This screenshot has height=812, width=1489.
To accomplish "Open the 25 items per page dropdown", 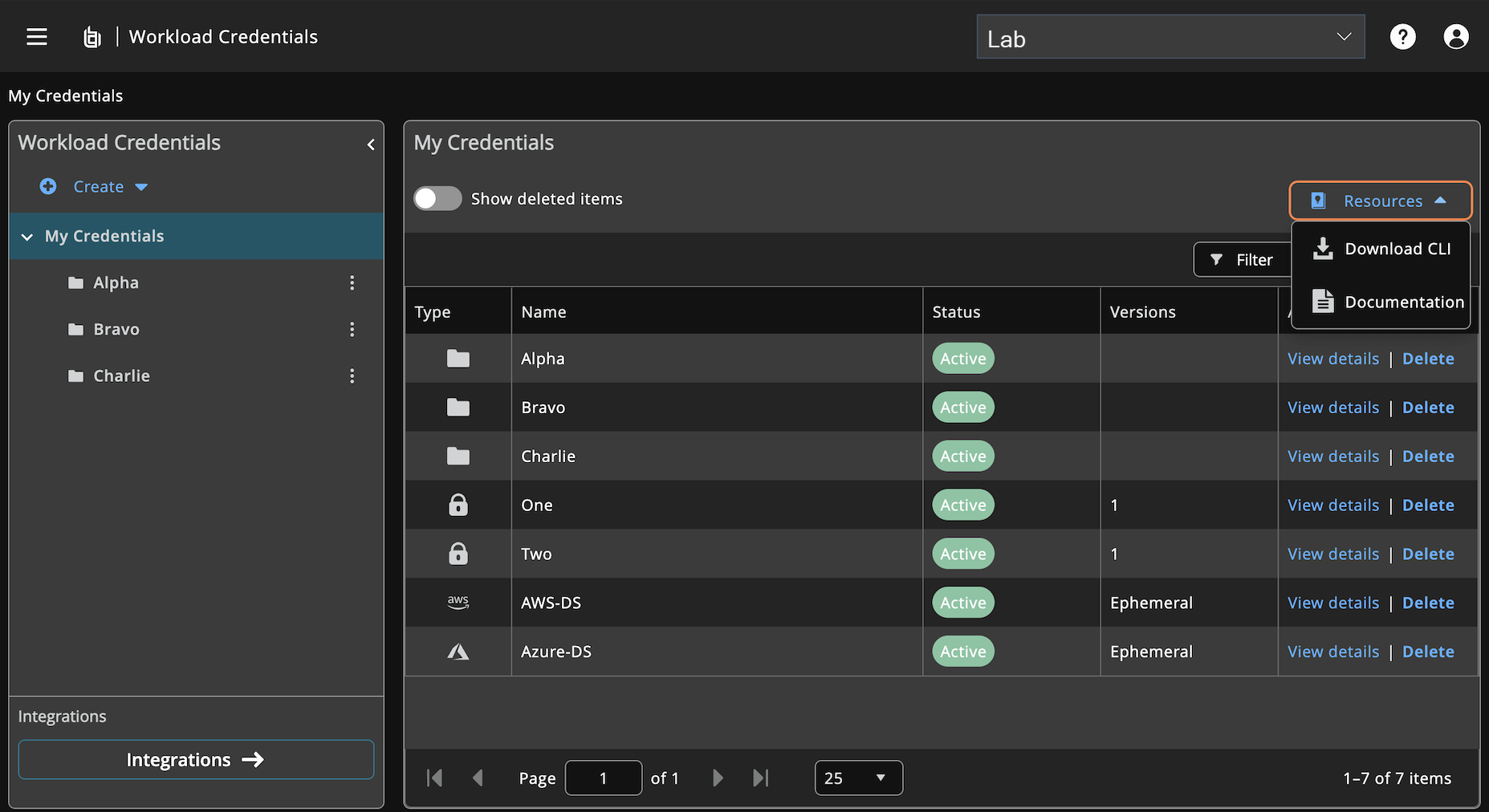I will coord(859,777).
